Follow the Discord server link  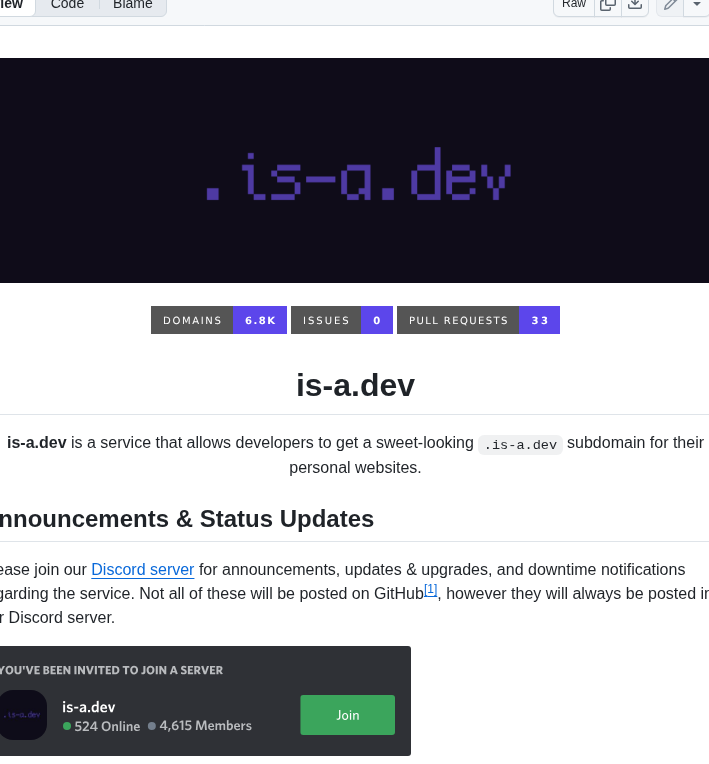(143, 570)
